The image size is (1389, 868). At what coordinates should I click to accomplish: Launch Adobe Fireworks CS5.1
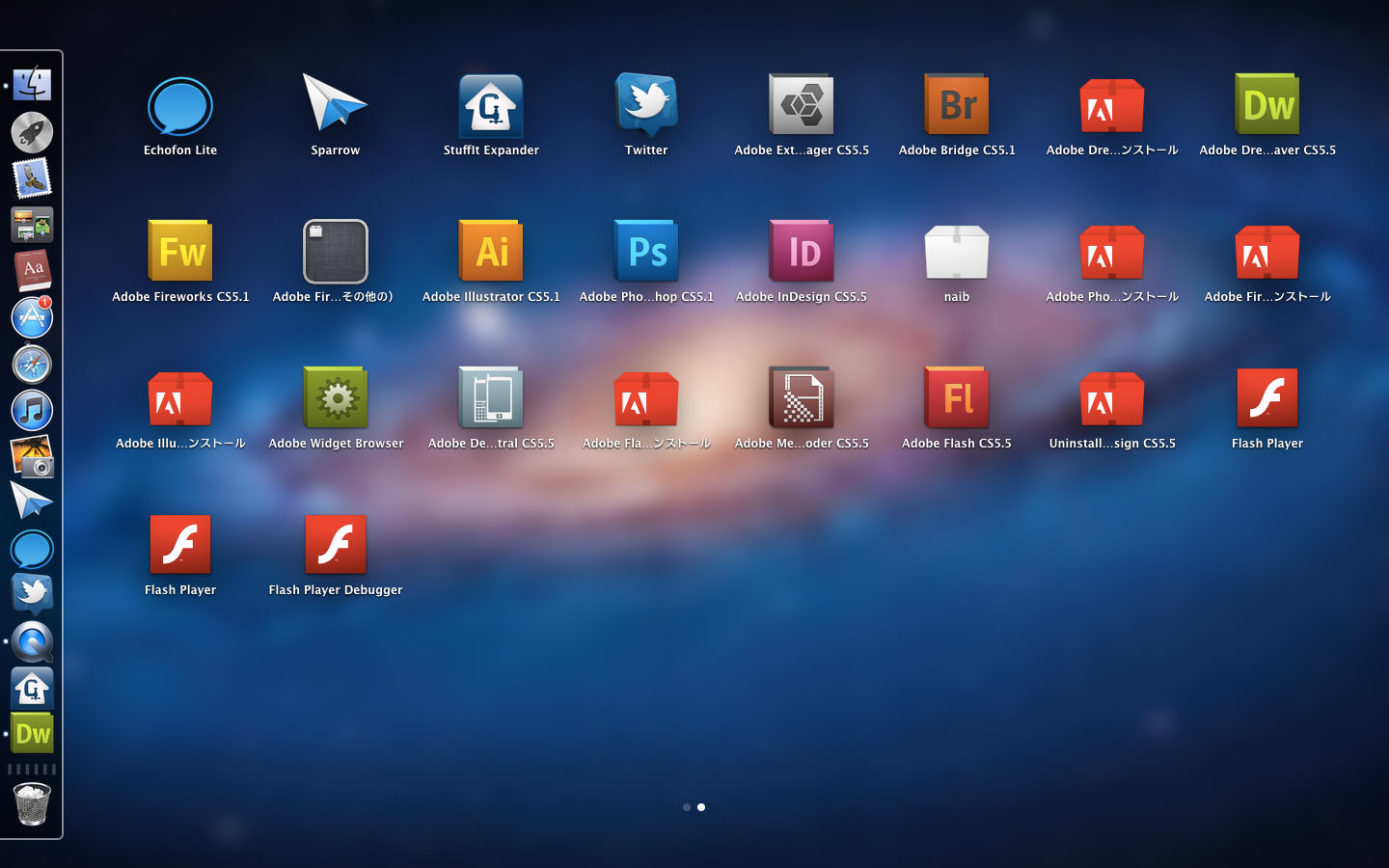[180, 251]
